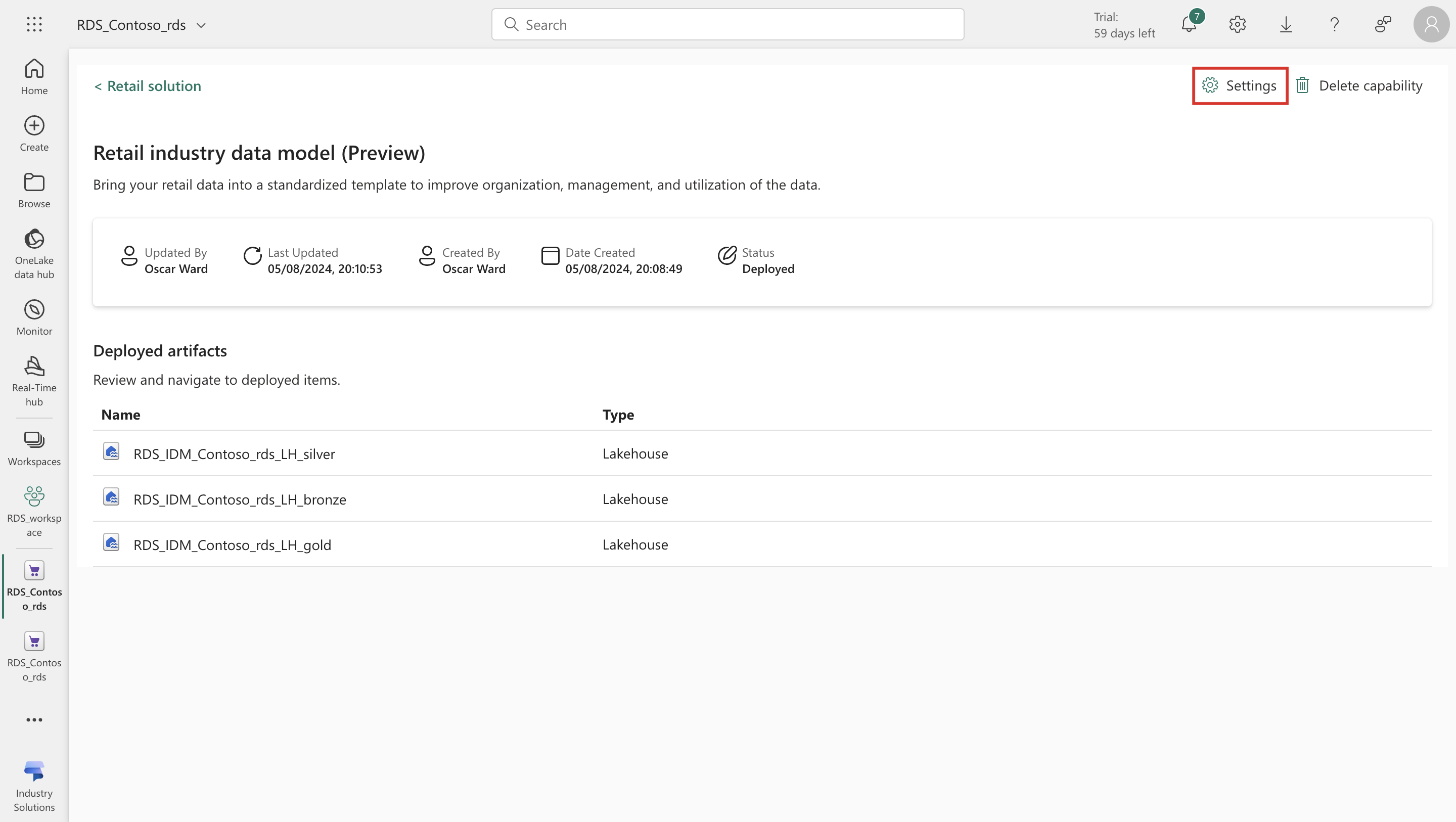
Task: Click Last Updated timestamp 20:10:53
Action: [325, 268]
